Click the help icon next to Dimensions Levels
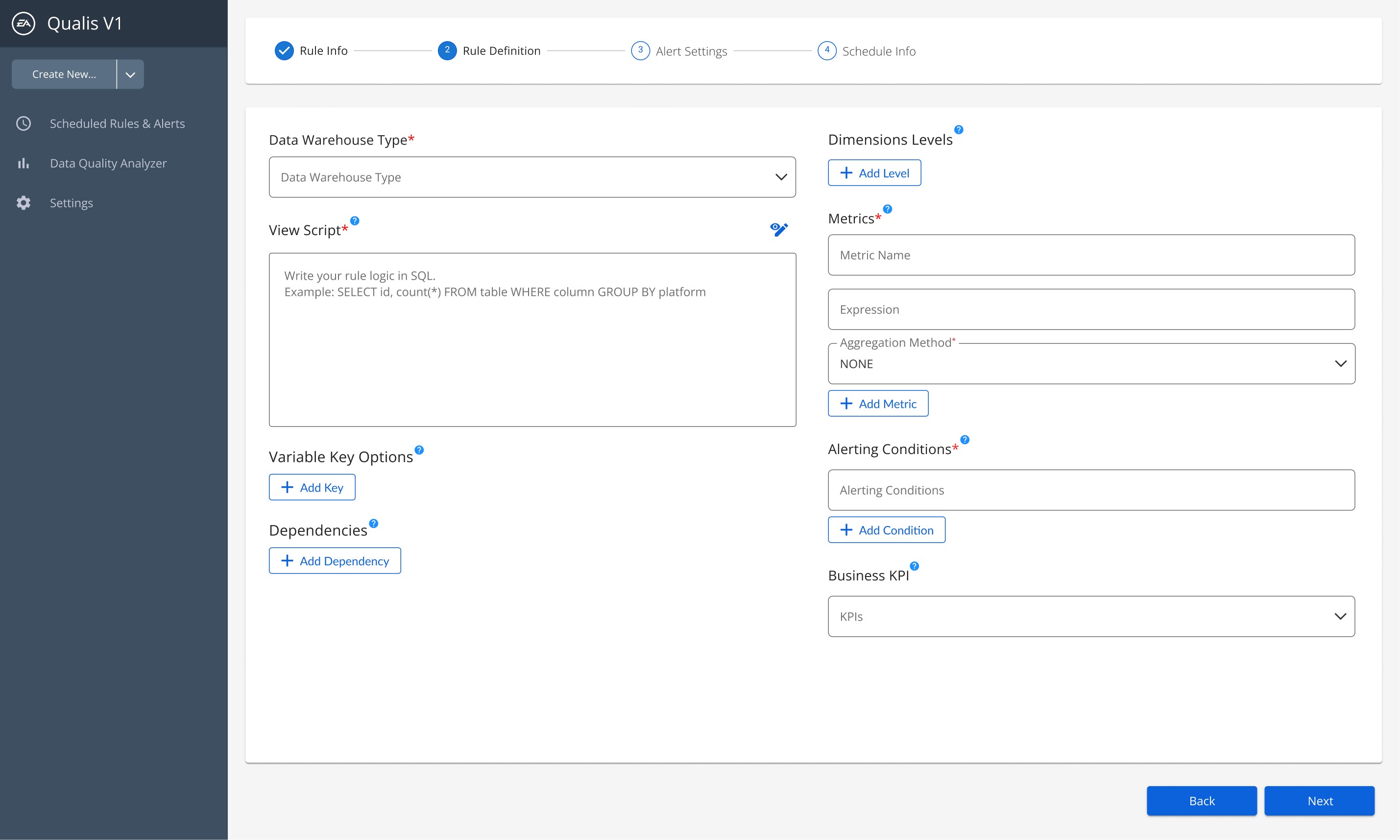This screenshot has height=840, width=1400. (959, 130)
